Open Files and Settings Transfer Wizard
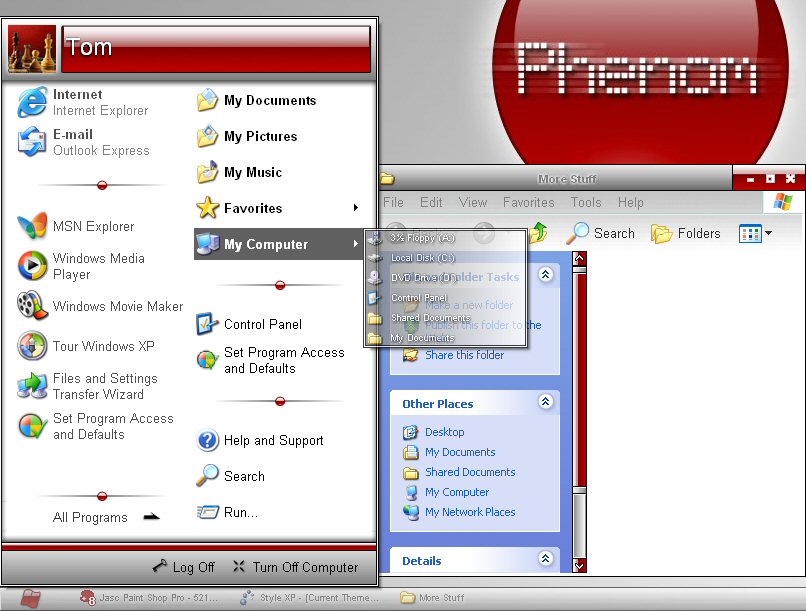 coord(87,386)
